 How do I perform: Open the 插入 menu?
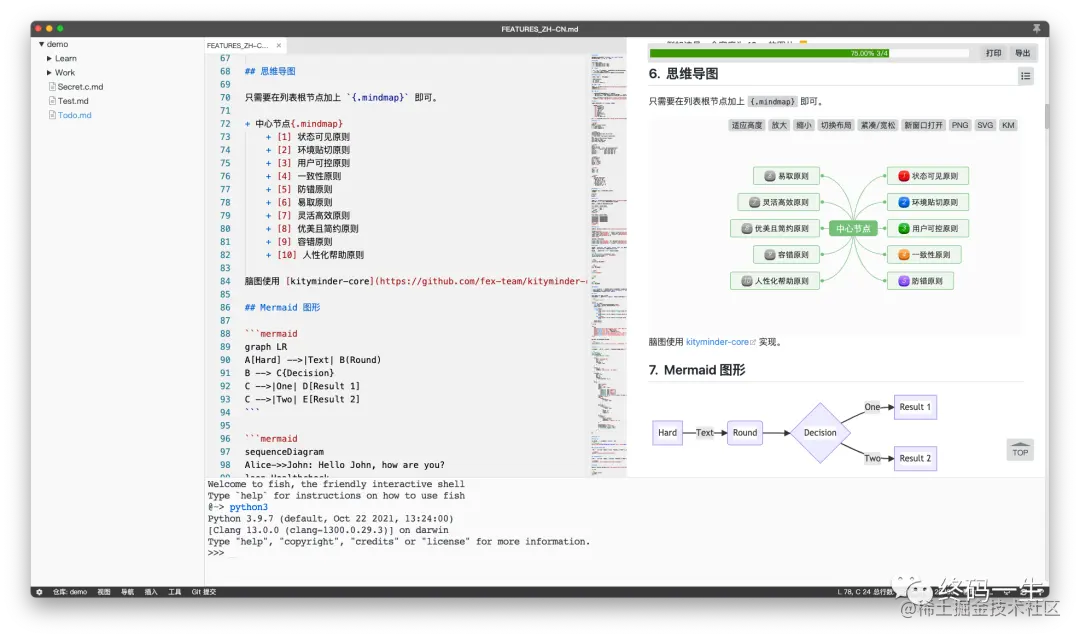[x=151, y=592]
